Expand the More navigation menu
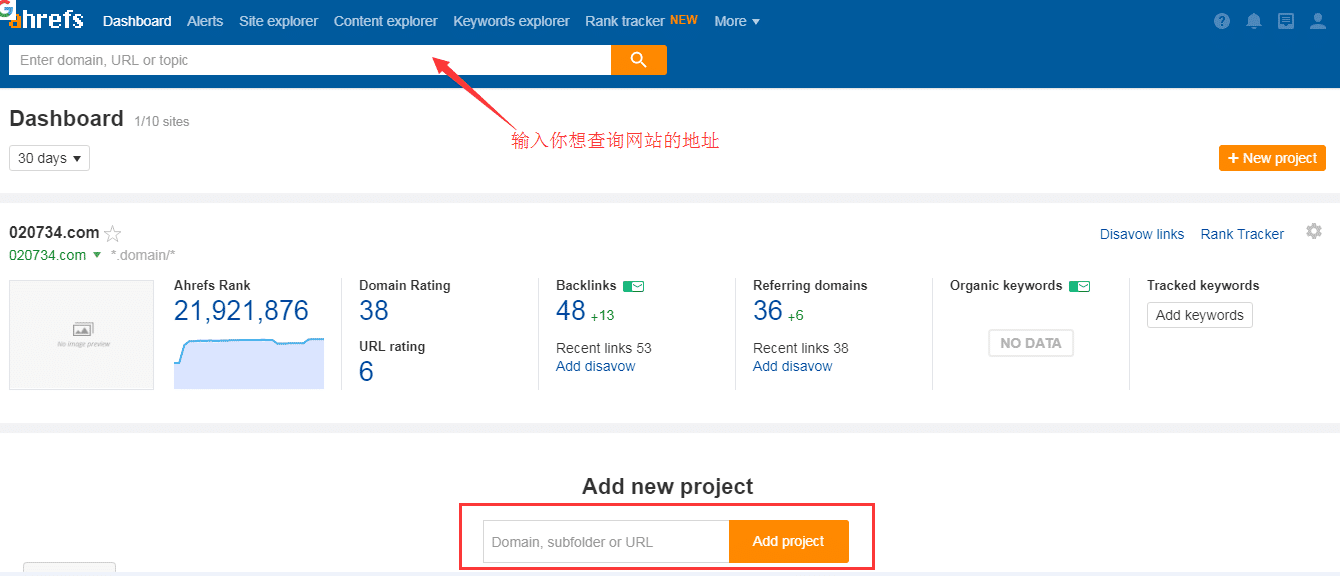This screenshot has width=1340, height=576. (x=736, y=21)
